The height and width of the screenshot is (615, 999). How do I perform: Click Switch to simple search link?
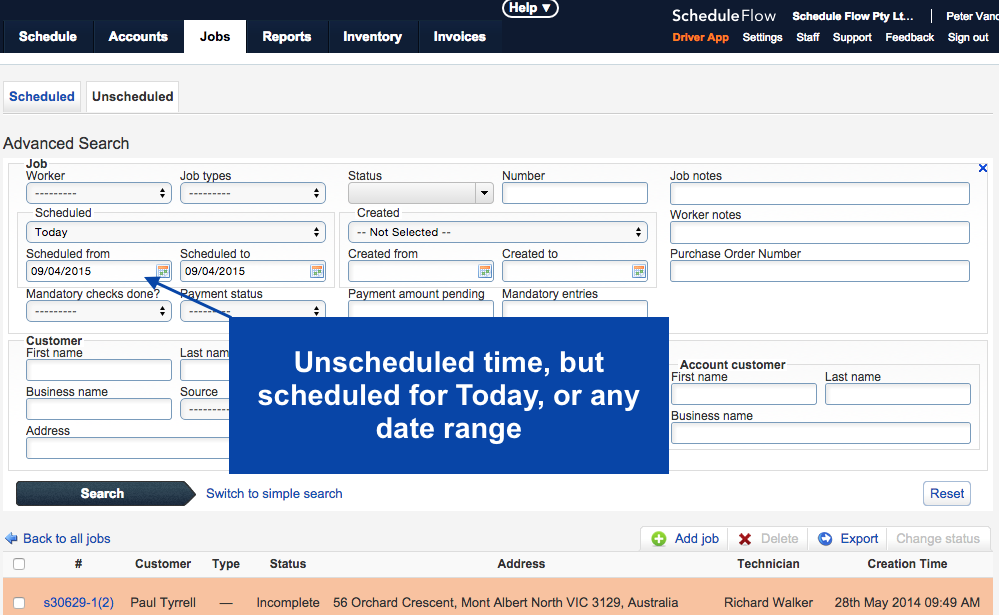(274, 493)
